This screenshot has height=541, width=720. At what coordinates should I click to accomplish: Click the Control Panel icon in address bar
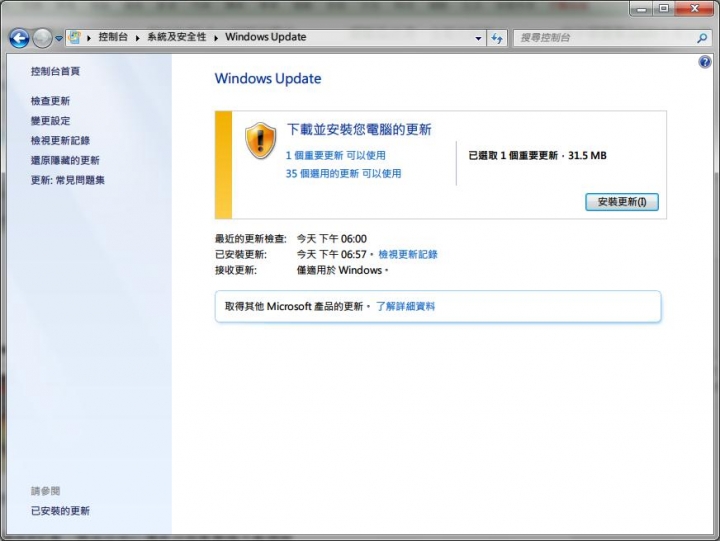(x=75, y=37)
